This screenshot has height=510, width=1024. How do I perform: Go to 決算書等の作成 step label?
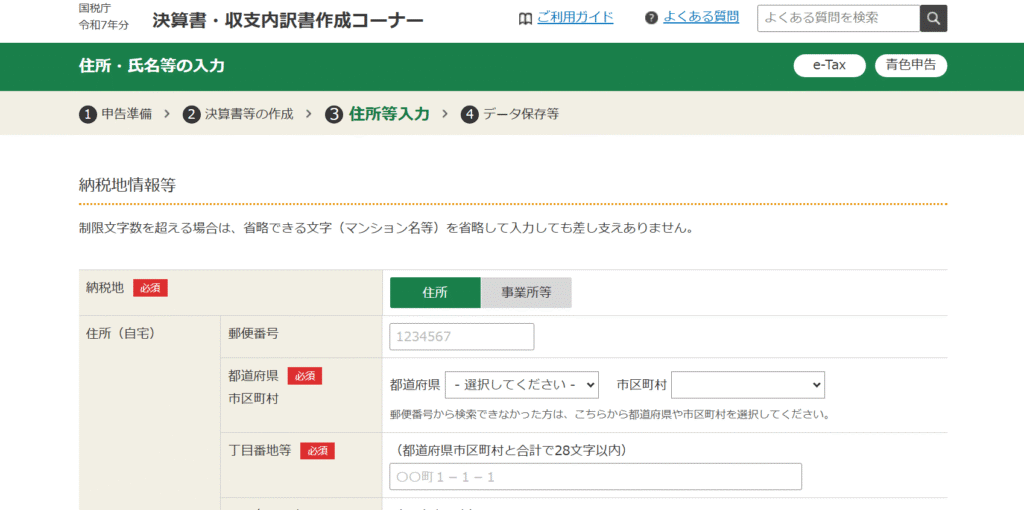click(249, 114)
